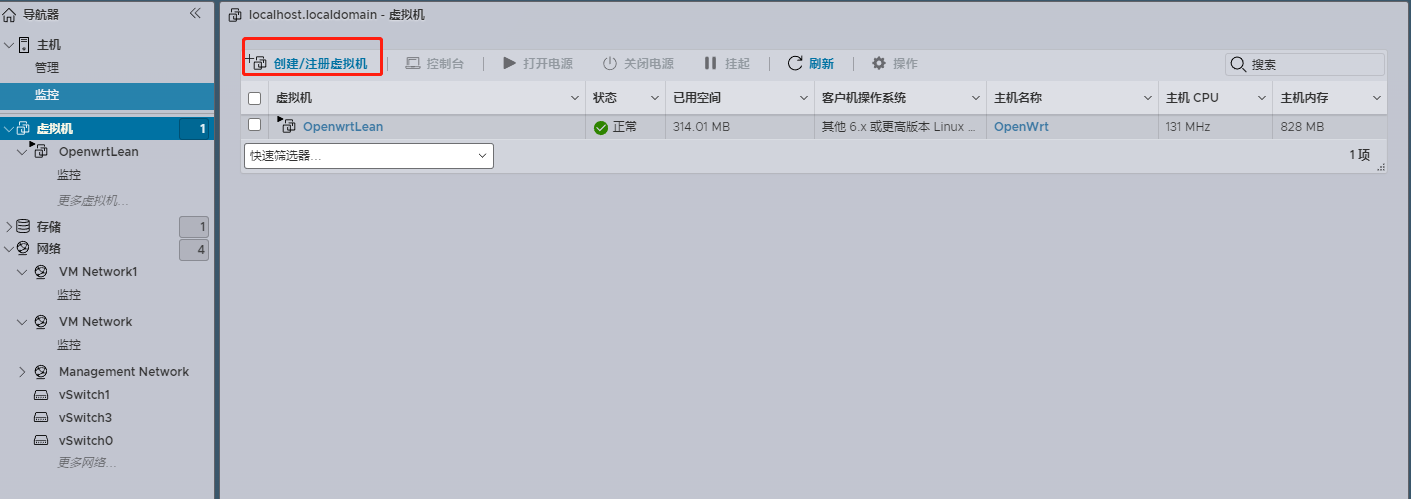Click the OpenwrtLean VM icon in table row

[x=288, y=126]
